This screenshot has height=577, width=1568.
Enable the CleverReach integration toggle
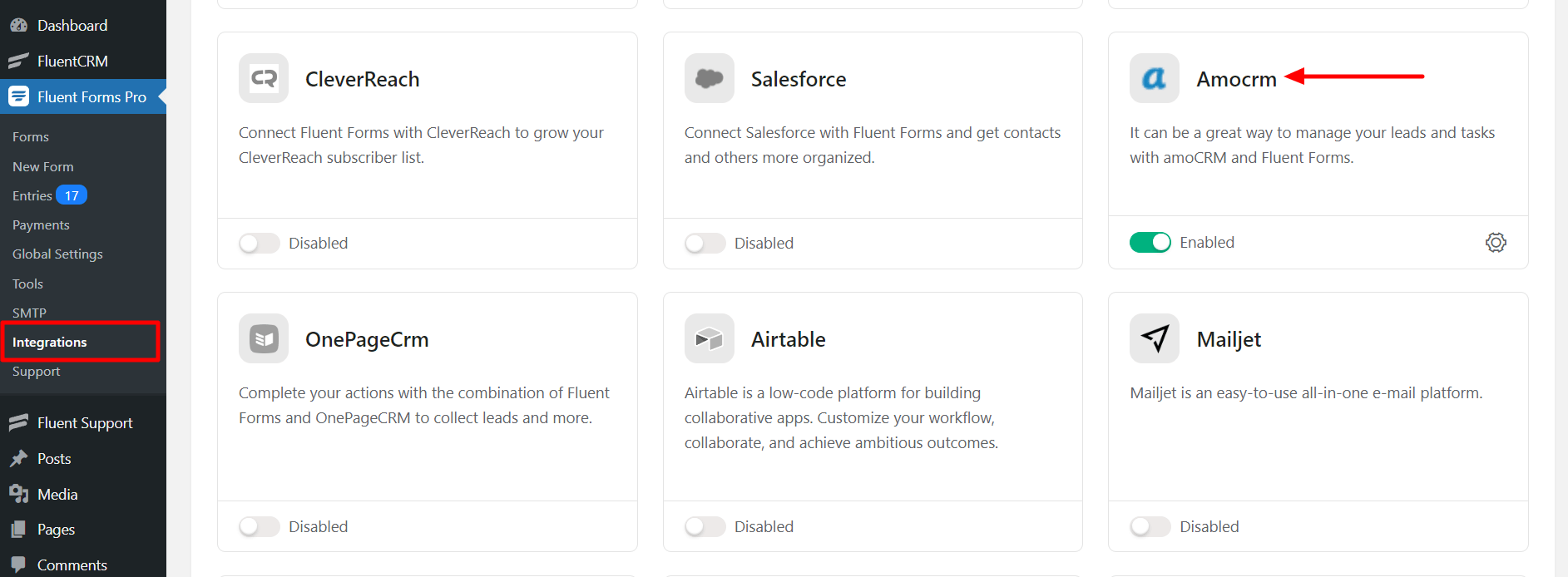pos(259,243)
